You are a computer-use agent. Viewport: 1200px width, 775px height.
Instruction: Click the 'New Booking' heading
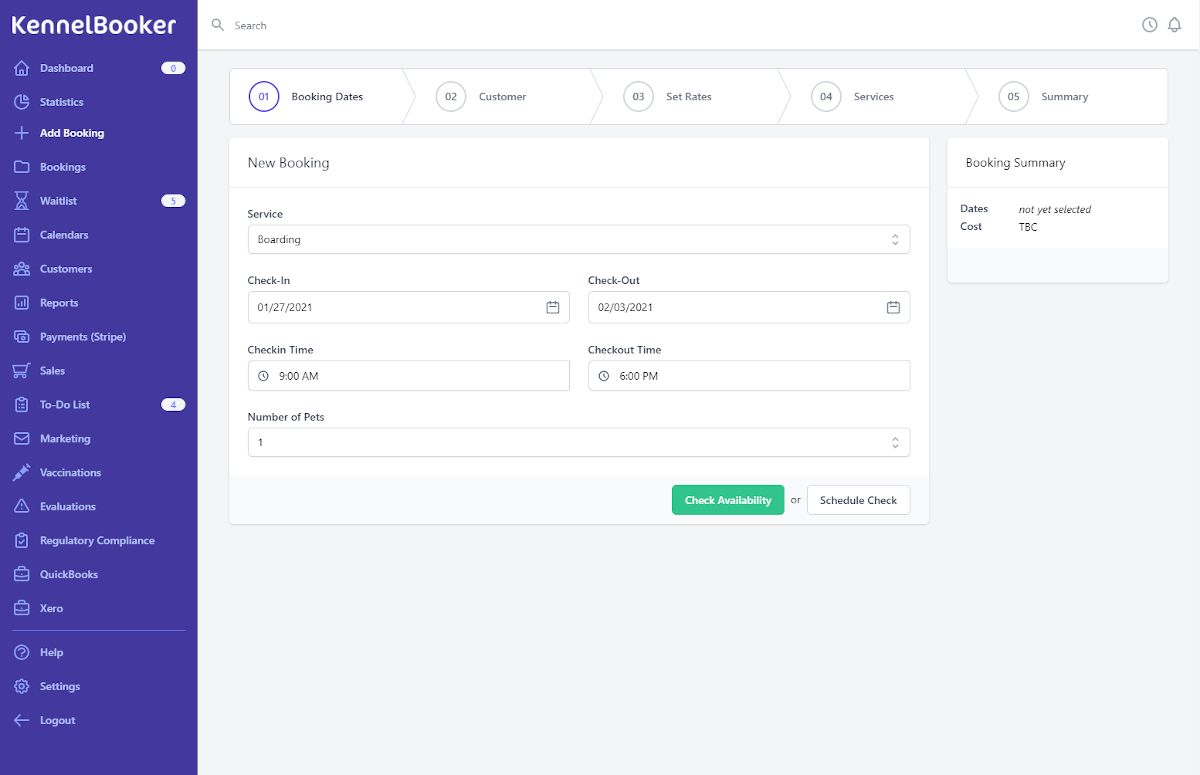(x=288, y=163)
